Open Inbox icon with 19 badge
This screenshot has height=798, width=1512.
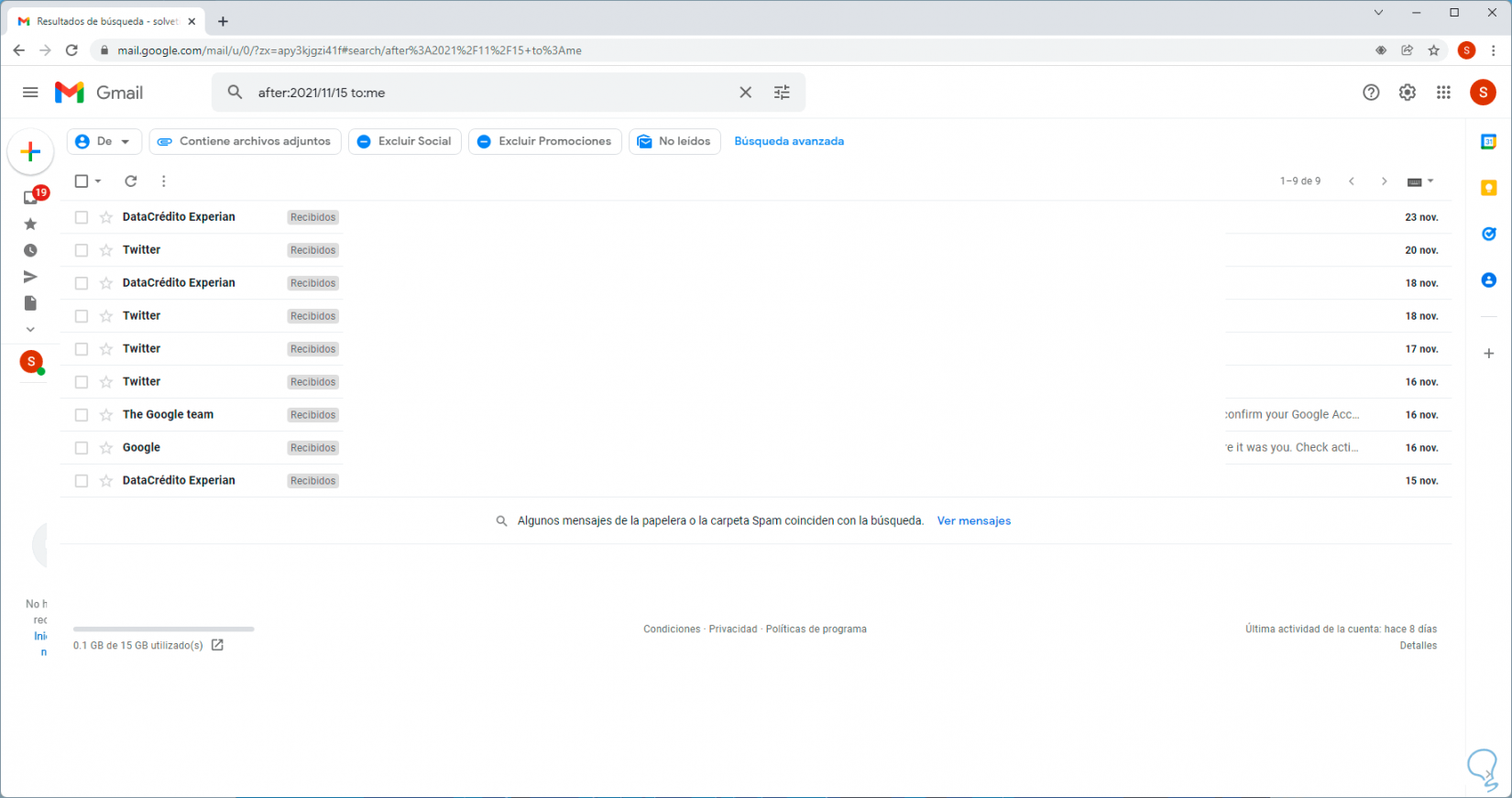point(32,197)
